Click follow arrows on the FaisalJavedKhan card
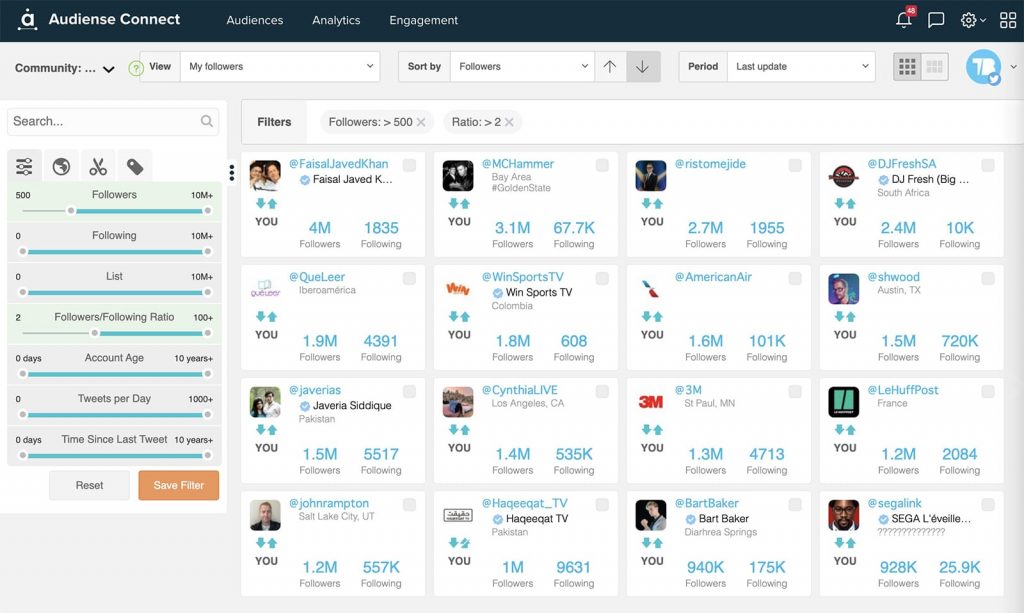Viewport: 1024px width, 613px height. [x=266, y=204]
